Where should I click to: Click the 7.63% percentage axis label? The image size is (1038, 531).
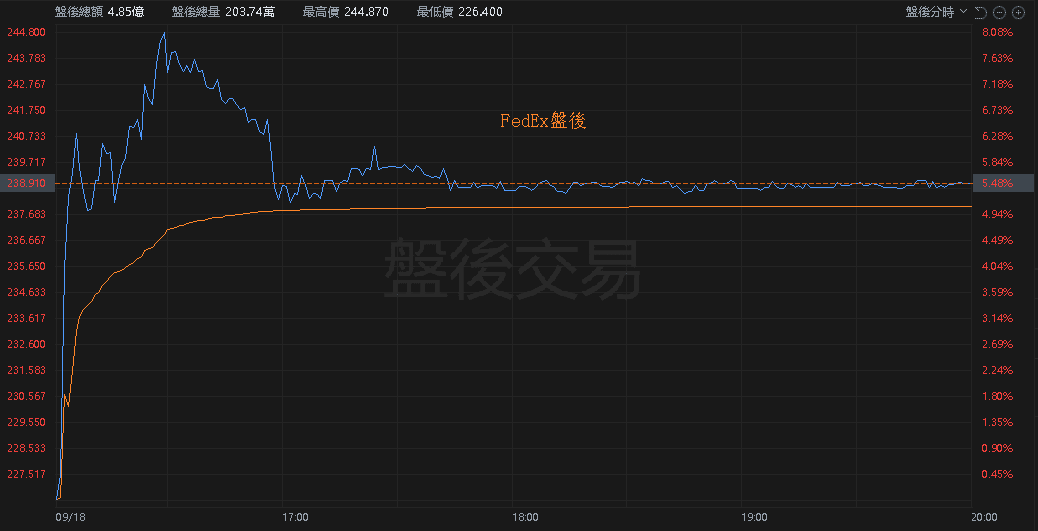998,58
